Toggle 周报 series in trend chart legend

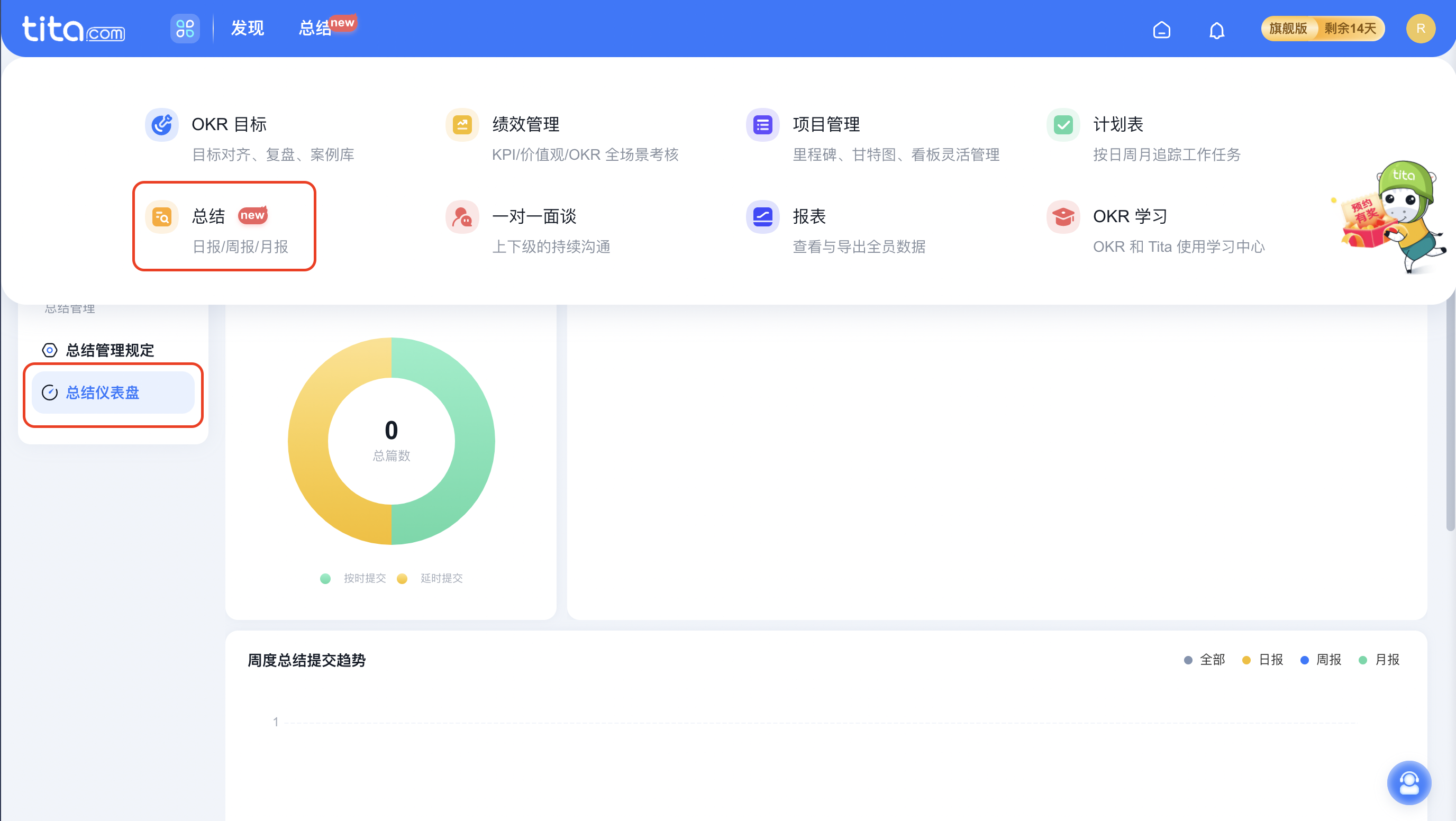tap(1321, 660)
